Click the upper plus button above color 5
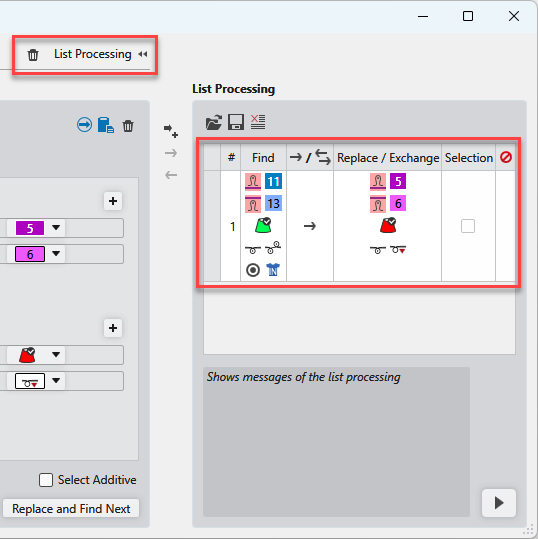This screenshot has width=538, height=539. 113,201
